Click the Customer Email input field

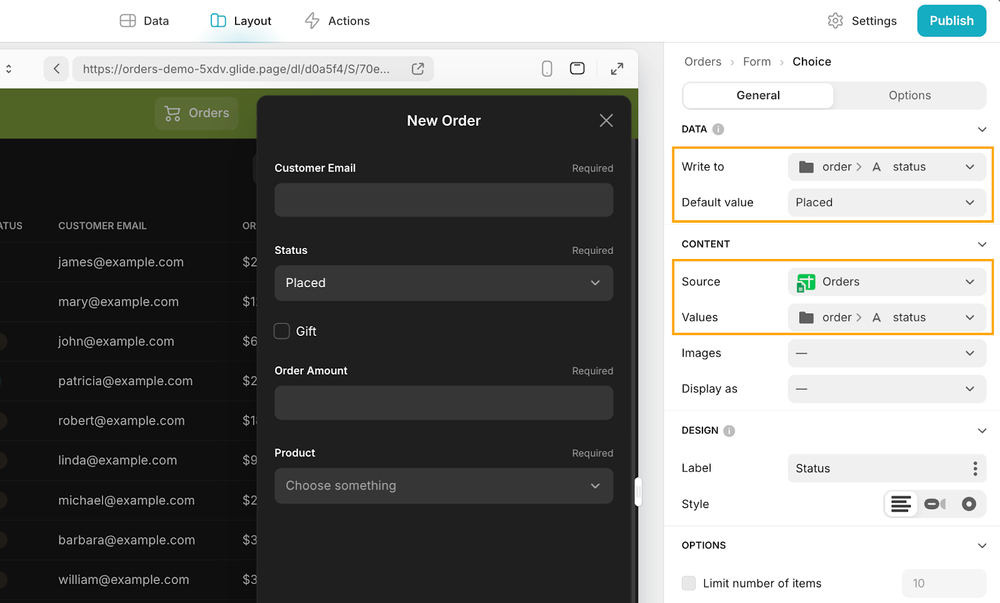point(443,200)
